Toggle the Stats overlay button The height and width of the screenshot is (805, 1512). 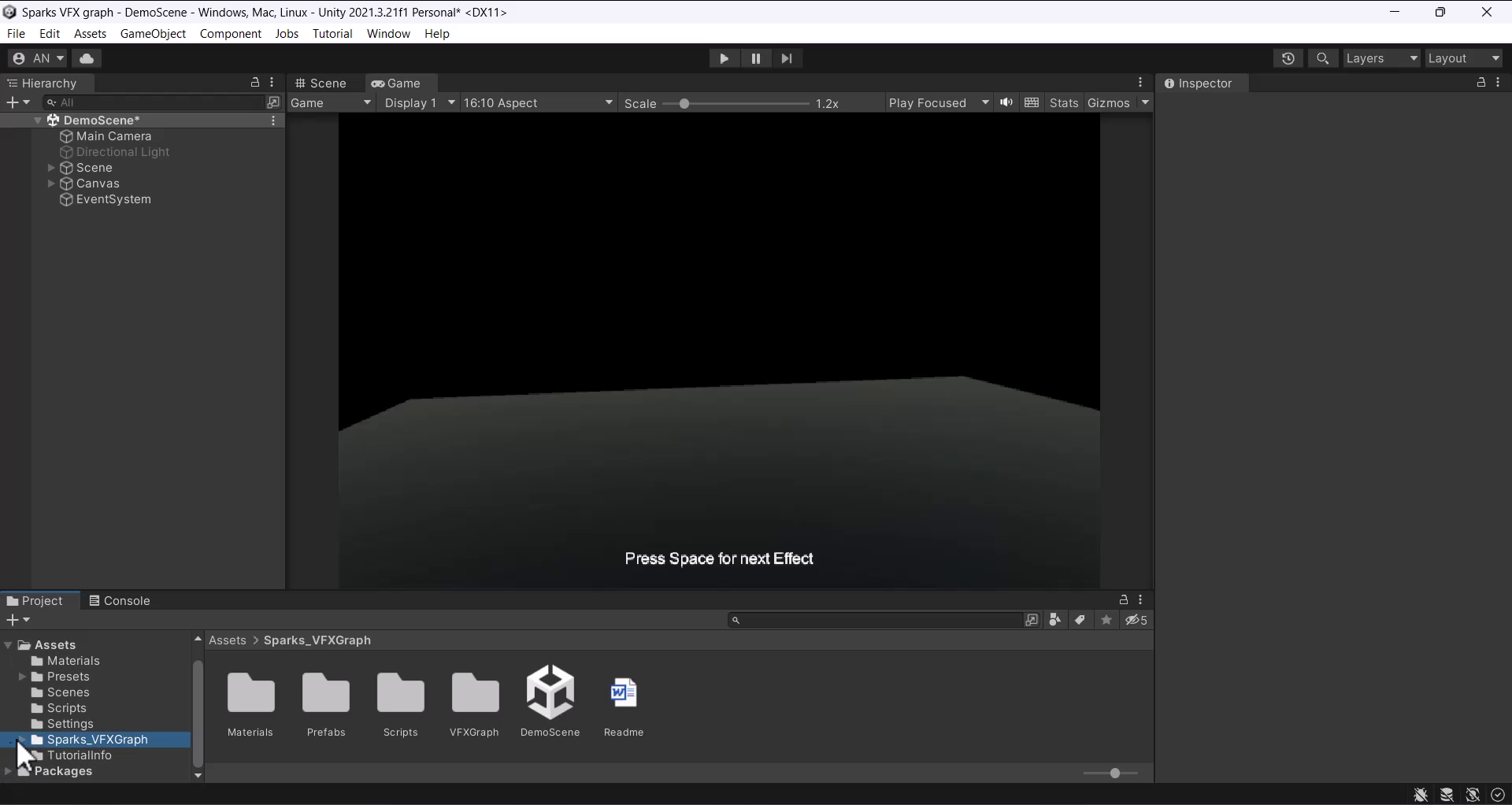(1064, 103)
